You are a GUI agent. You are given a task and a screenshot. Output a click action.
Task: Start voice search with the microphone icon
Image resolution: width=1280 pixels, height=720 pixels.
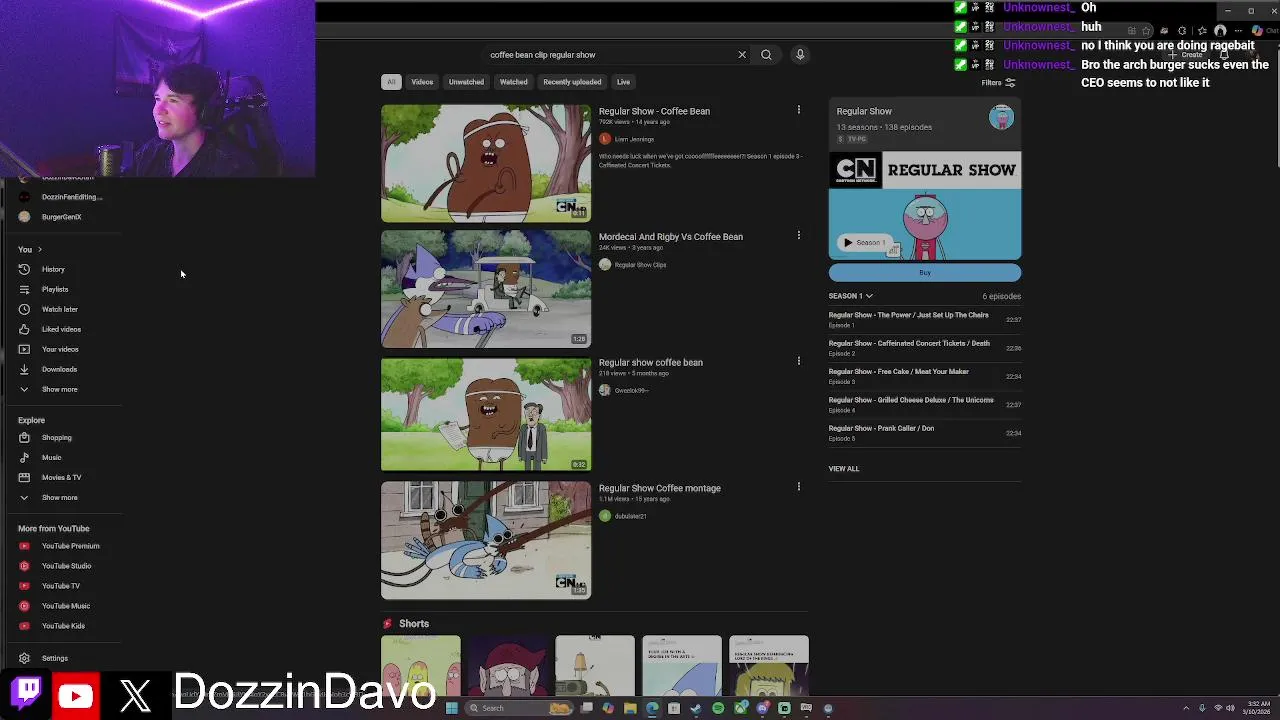click(x=800, y=55)
